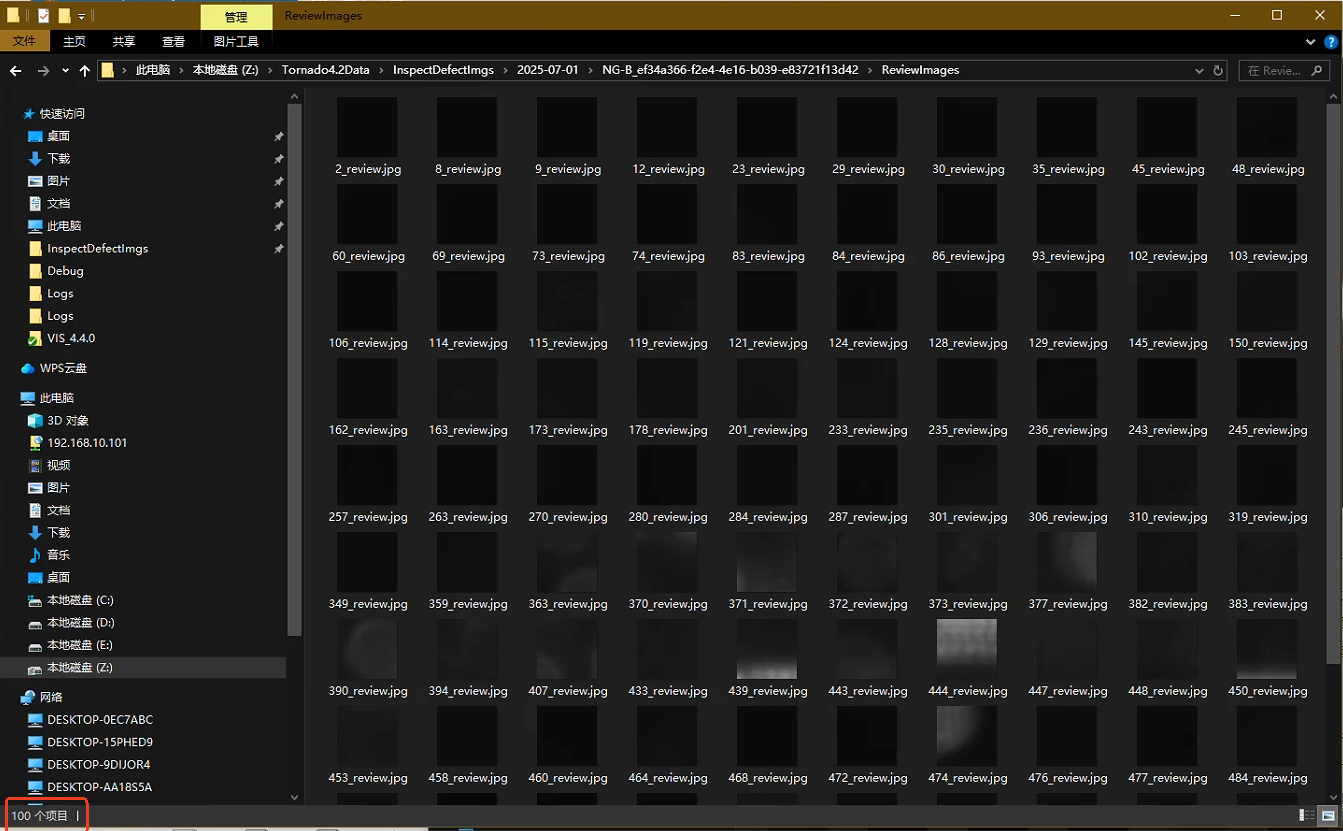Viewport: 1343px width, 831px height.
Task: Click 本地磁盘 (Z:) in the address bar
Action: (225, 70)
